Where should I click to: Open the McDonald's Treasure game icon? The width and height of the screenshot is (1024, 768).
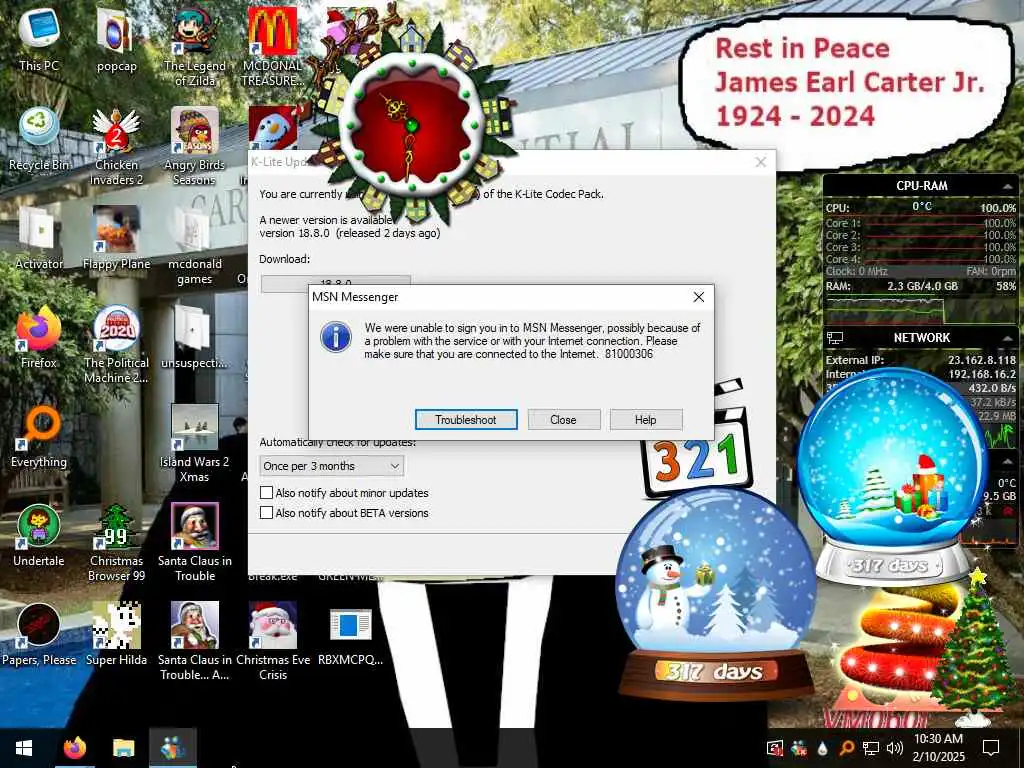272,47
